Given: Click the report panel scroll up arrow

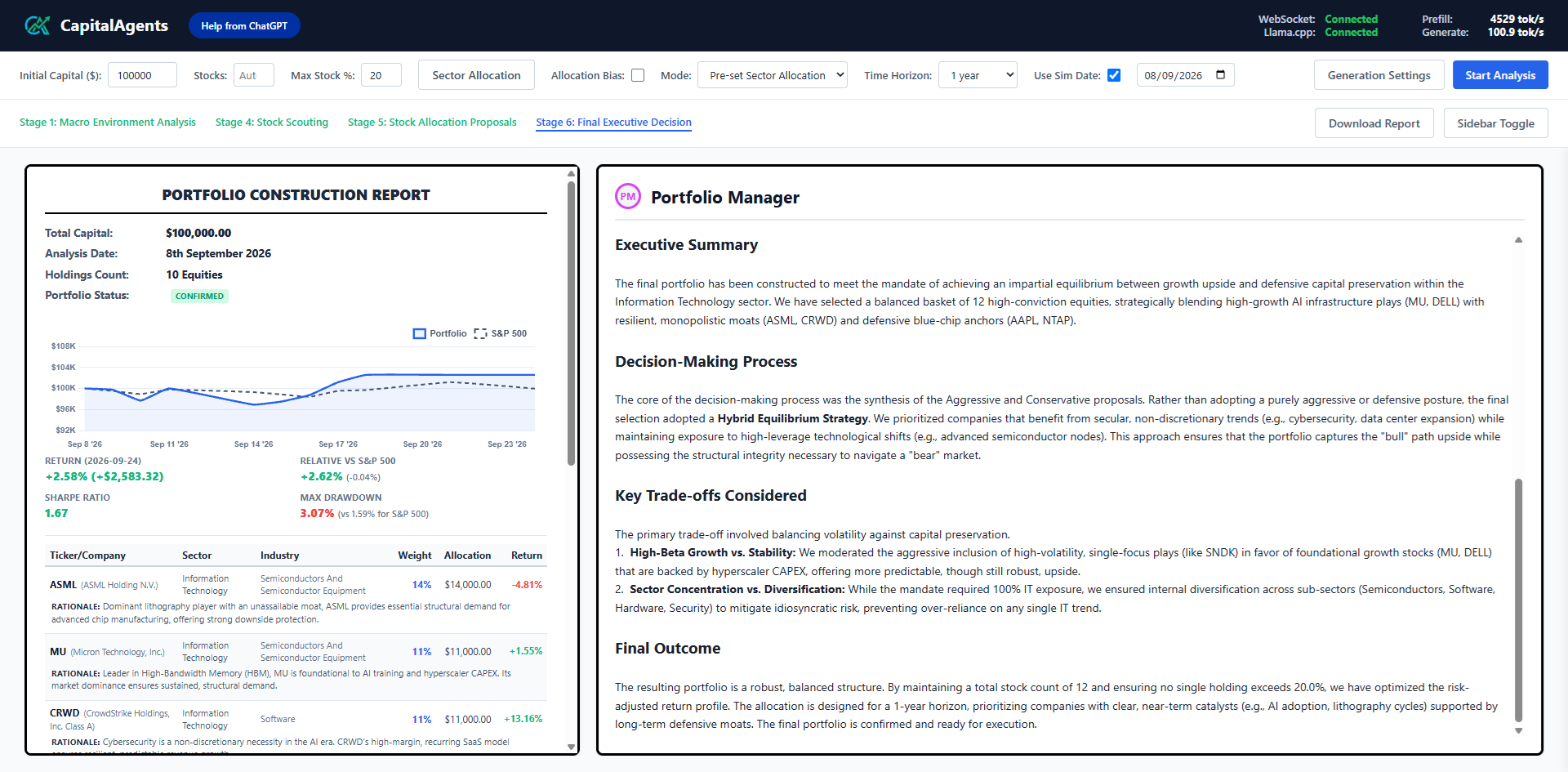Looking at the screenshot, I should [x=571, y=174].
